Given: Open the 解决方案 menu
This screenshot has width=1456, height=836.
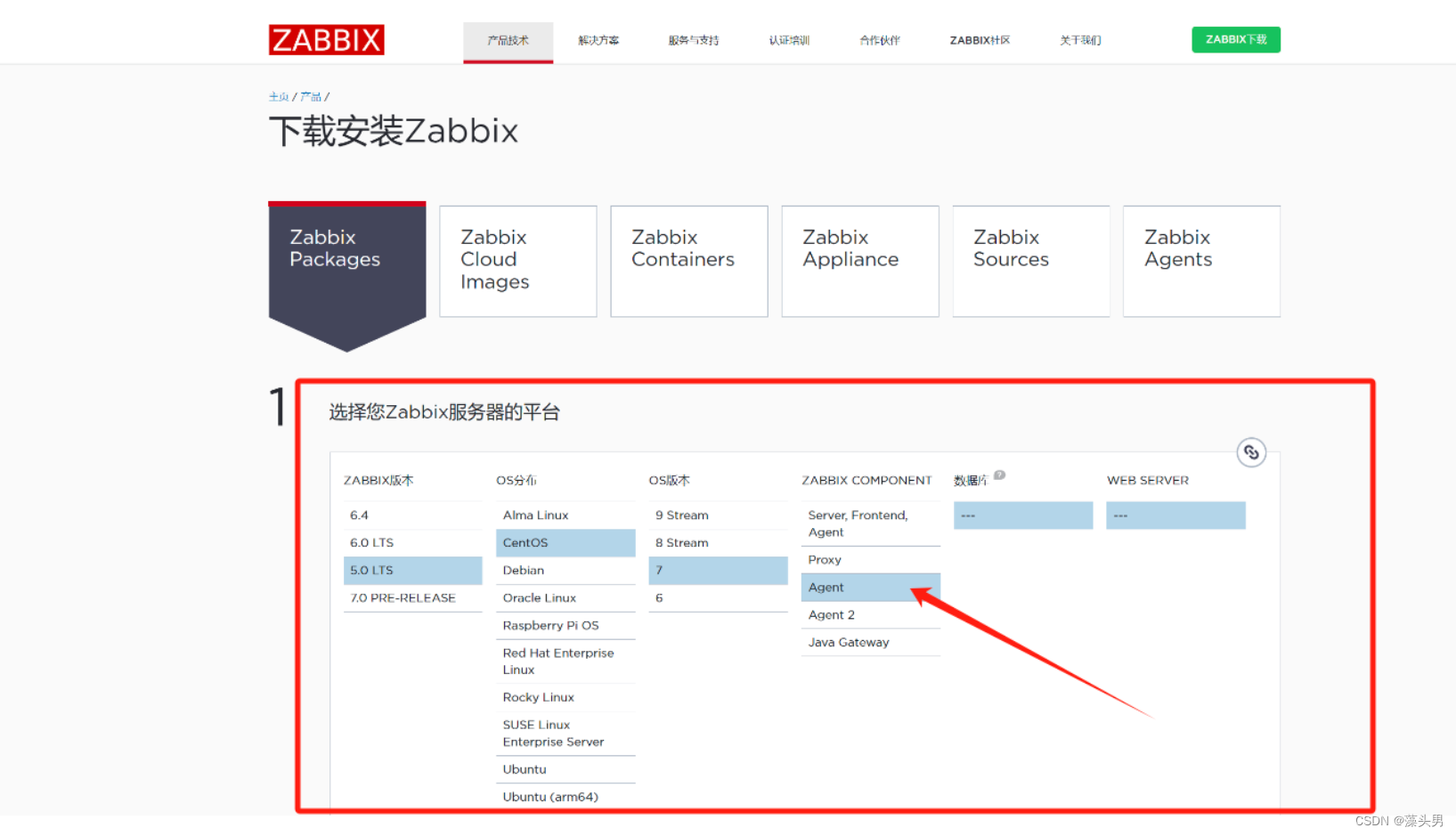Looking at the screenshot, I should (x=598, y=40).
